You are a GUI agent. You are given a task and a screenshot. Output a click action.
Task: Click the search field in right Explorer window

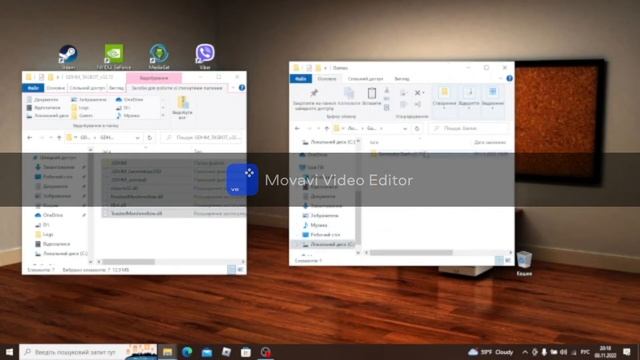(x=469, y=129)
